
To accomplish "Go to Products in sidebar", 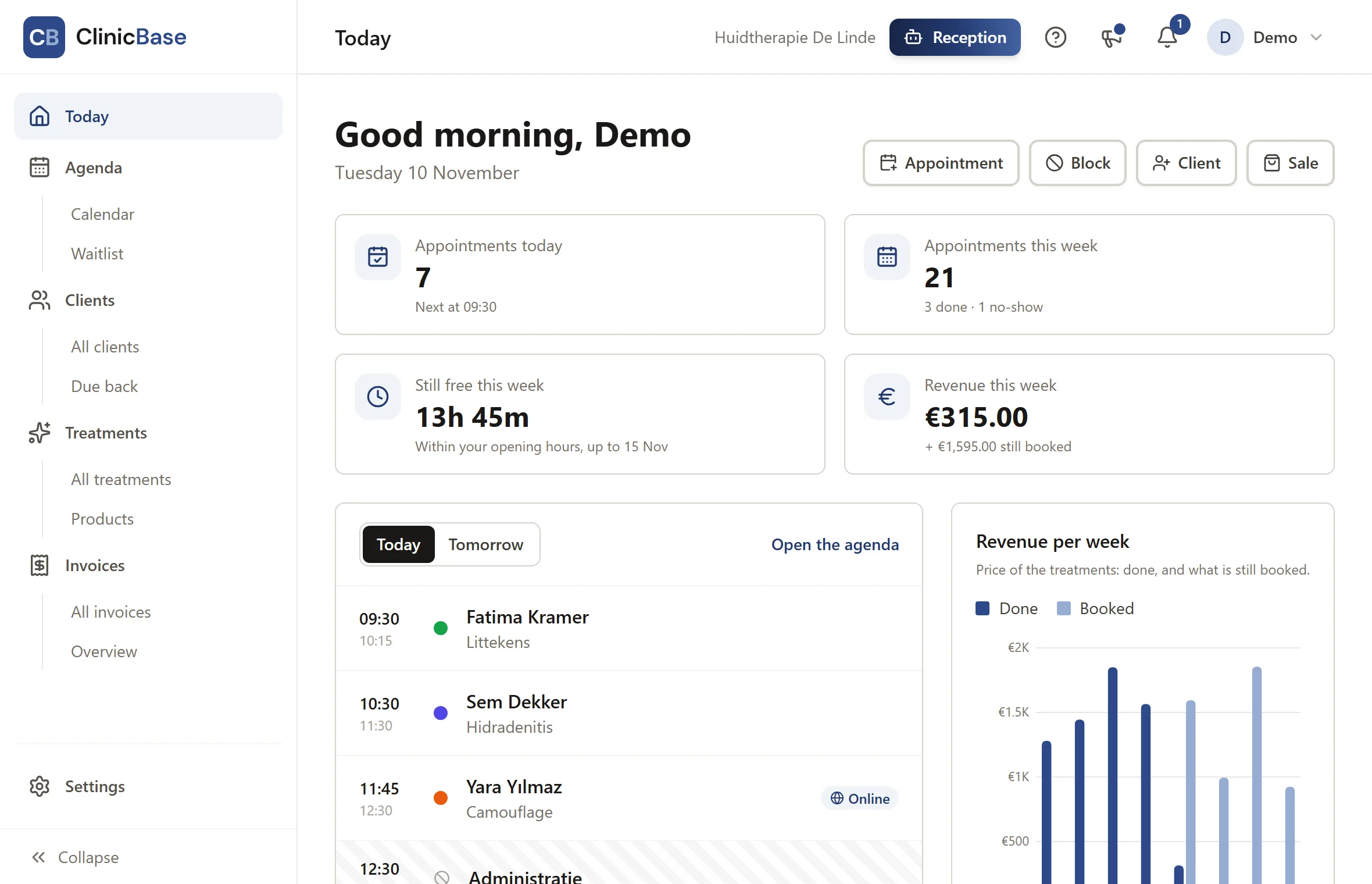I will [x=102, y=519].
